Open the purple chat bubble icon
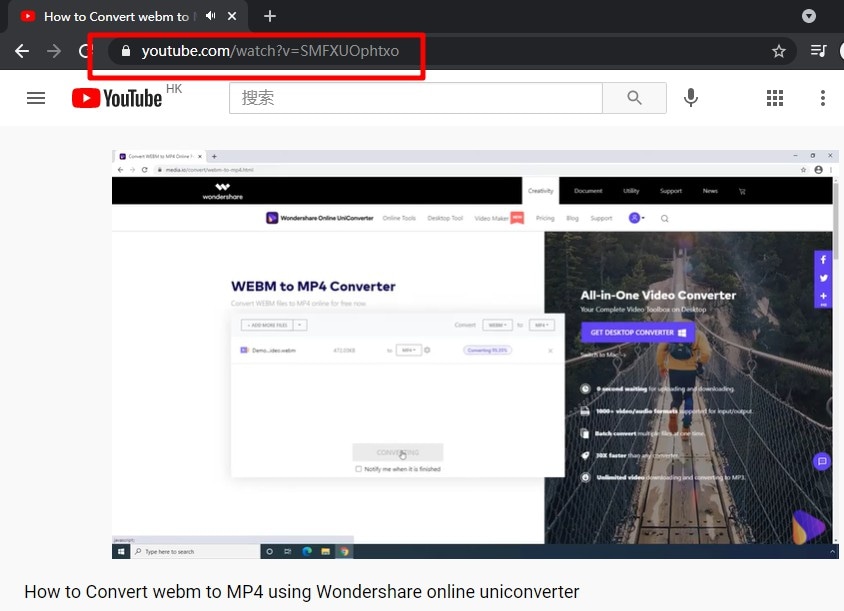Viewport: 844px width, 611px height. tap(821, 461)
